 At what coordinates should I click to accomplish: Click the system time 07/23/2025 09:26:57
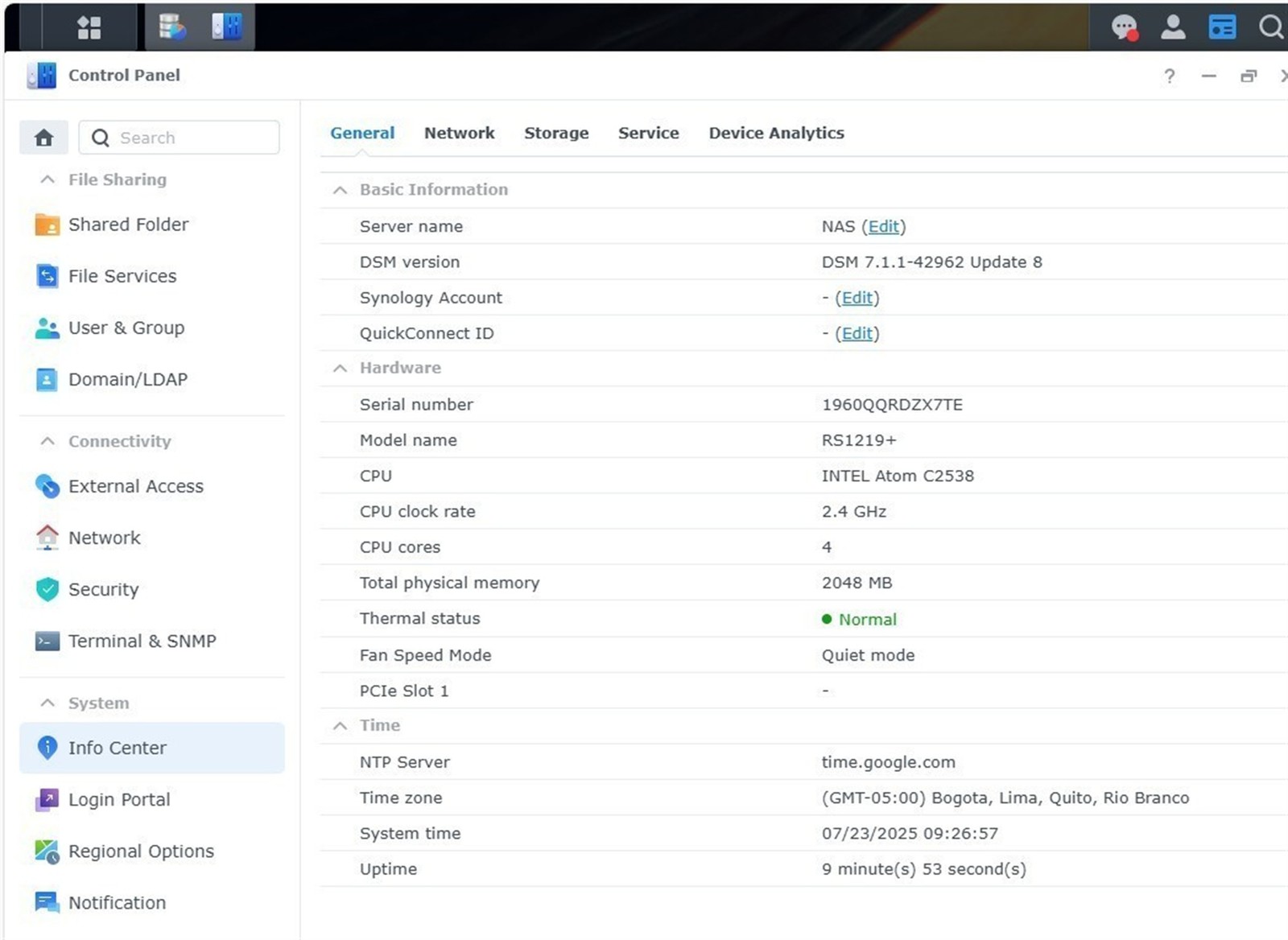click(910, 834)
